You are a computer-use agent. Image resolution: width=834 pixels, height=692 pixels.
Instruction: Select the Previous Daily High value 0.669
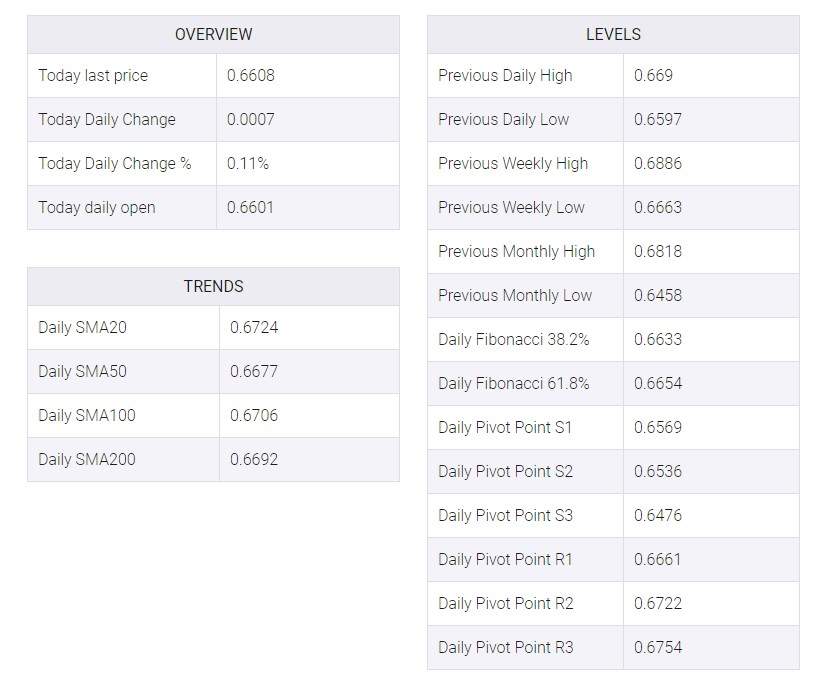(x=653, y=76)
